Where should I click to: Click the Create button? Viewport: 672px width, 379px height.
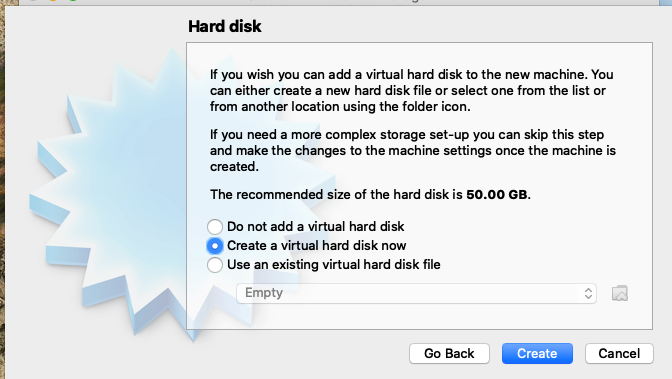(x=537, y=353)
